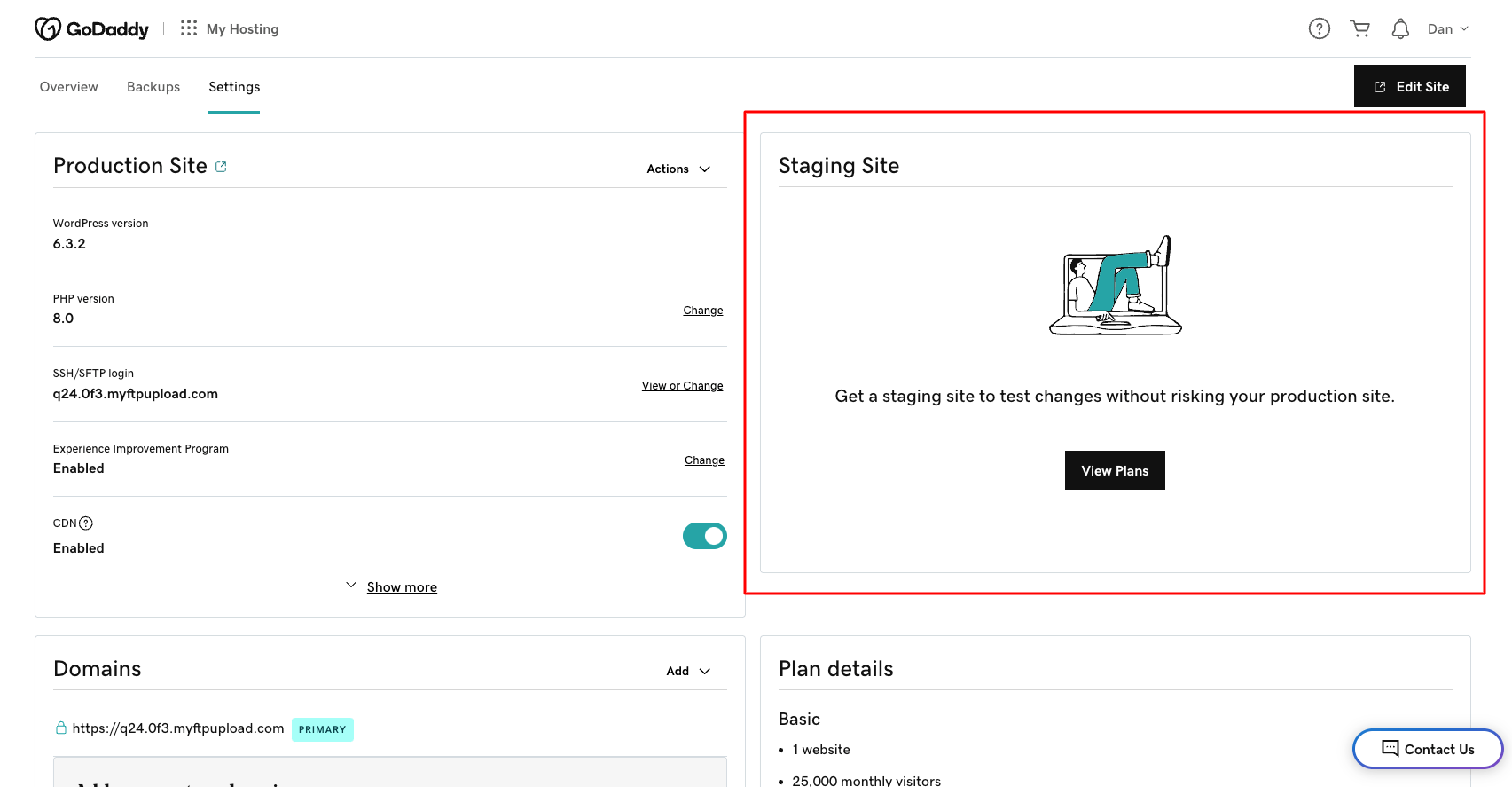This screenshot has height=787, width=1512.
Task: Click the CDN help info icon
Action: [x=86, y=523]
